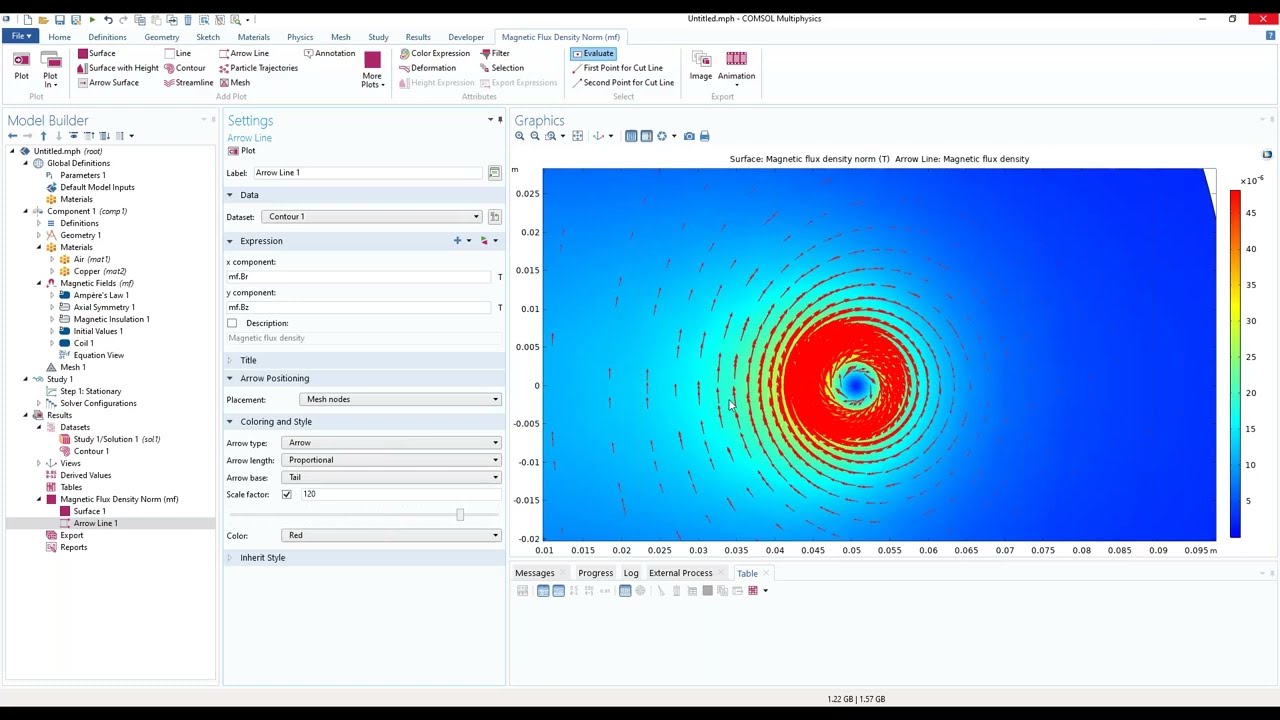Toggle the Evaluate button in the ribbon
Viewport: 1280px width, 720px height.
[594, 53]
